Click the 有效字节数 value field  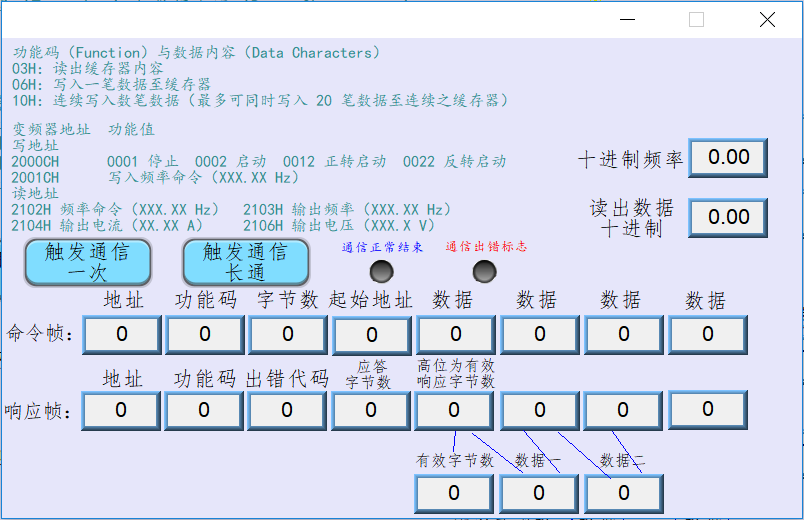pos(454,493)
